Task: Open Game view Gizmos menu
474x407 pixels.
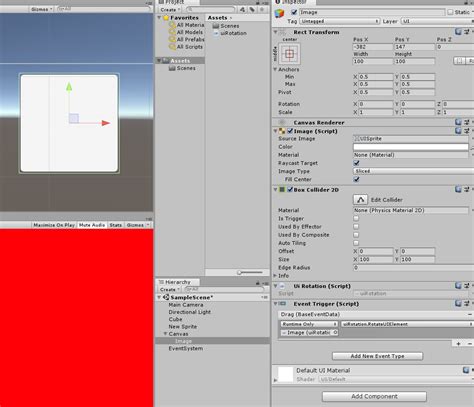Action: coord(137,225)
